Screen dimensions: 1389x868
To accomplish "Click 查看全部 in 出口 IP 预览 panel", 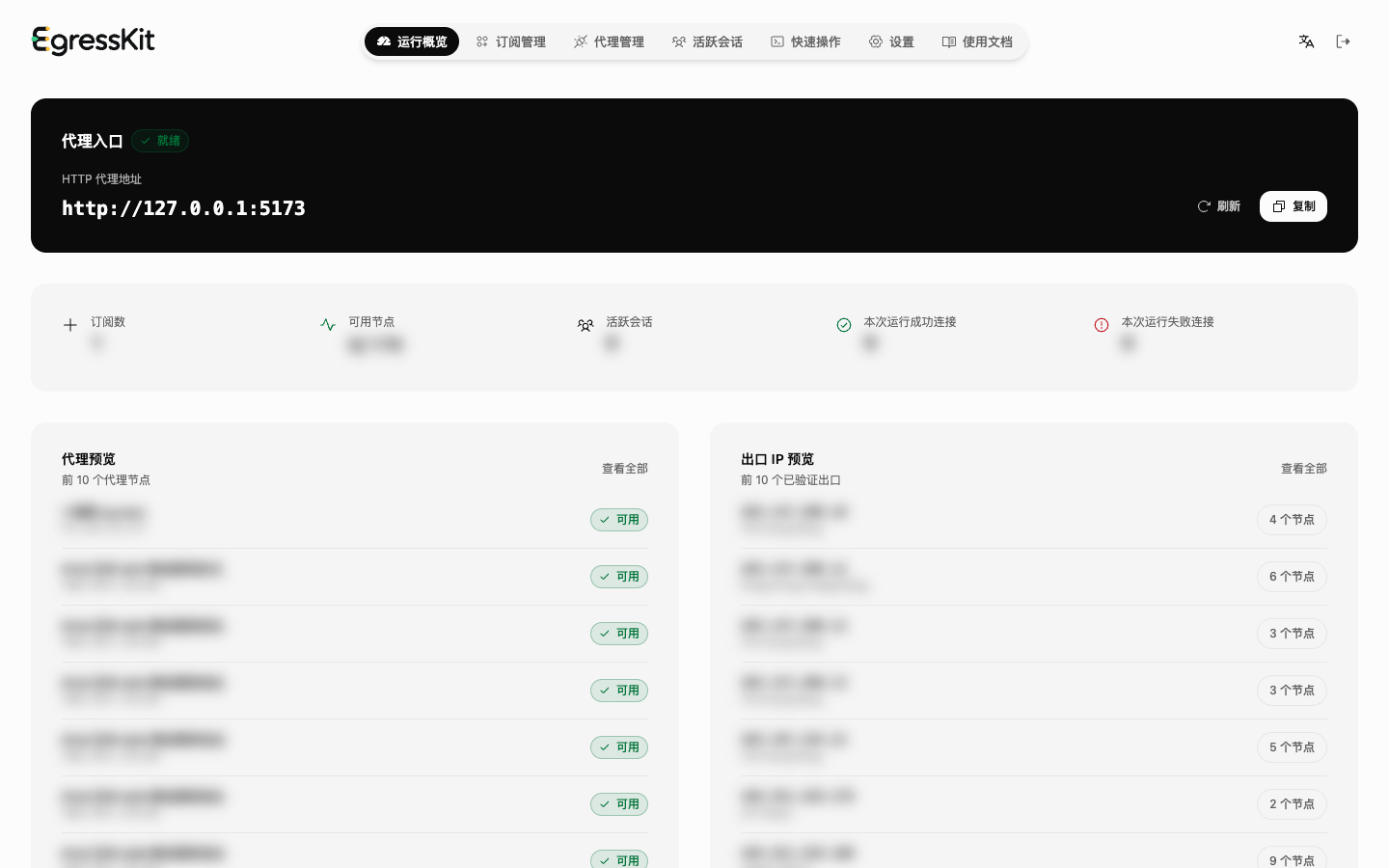I will point(1304,469).
